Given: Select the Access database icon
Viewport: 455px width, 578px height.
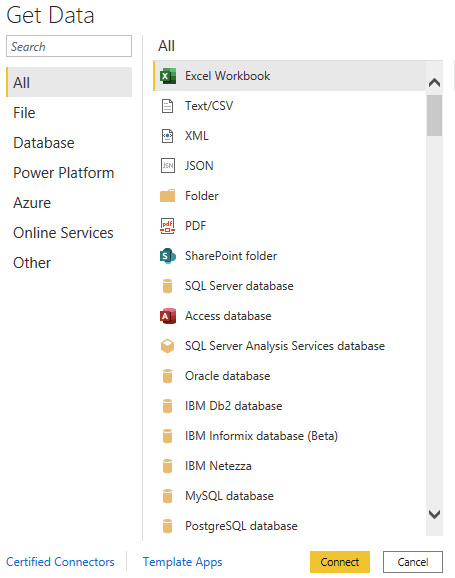Looking at the screenshot, I should [168, 316].
